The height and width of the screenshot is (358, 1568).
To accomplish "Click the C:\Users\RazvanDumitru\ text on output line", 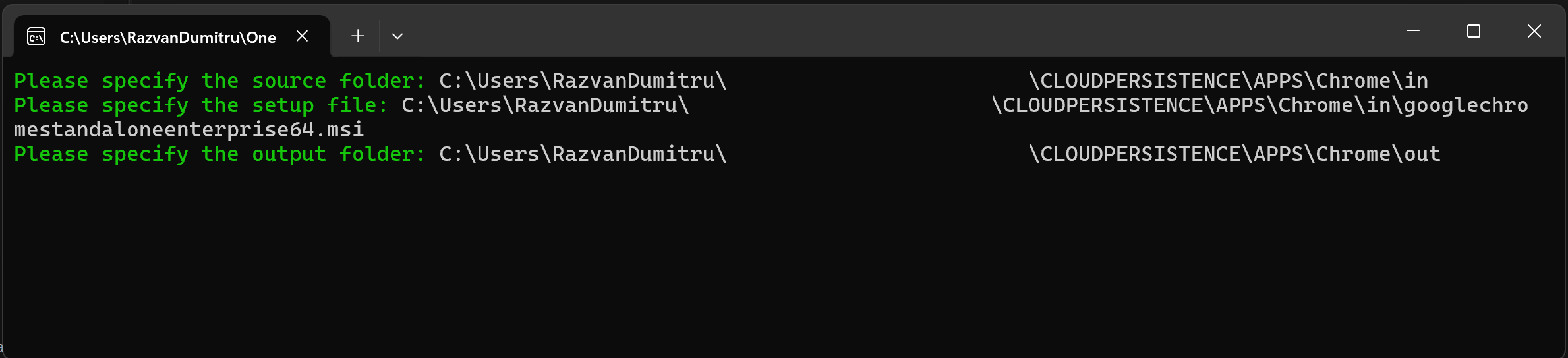I will pos(583,154).
